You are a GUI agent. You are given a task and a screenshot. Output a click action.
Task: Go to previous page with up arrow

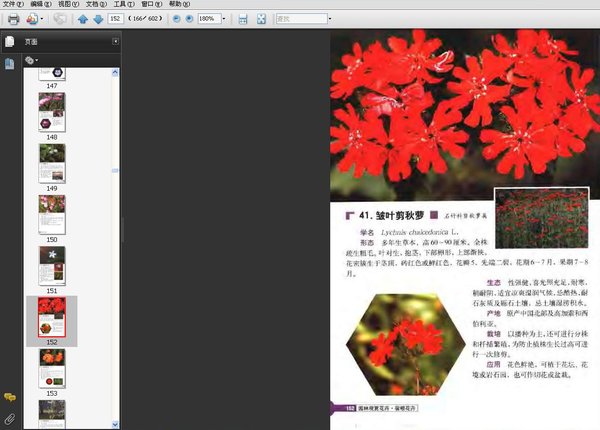83,19
